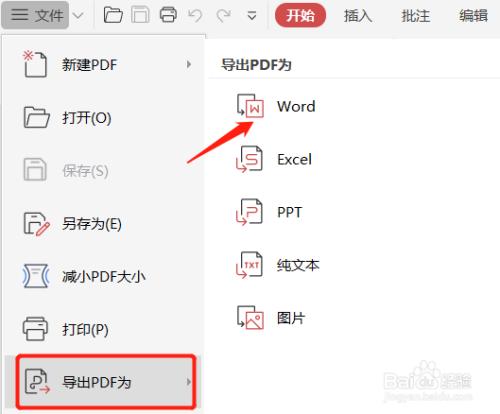Expand the quick access toolbar dropdown
The width and height of the screenshot is (500, 414).
tap(252, 15)
